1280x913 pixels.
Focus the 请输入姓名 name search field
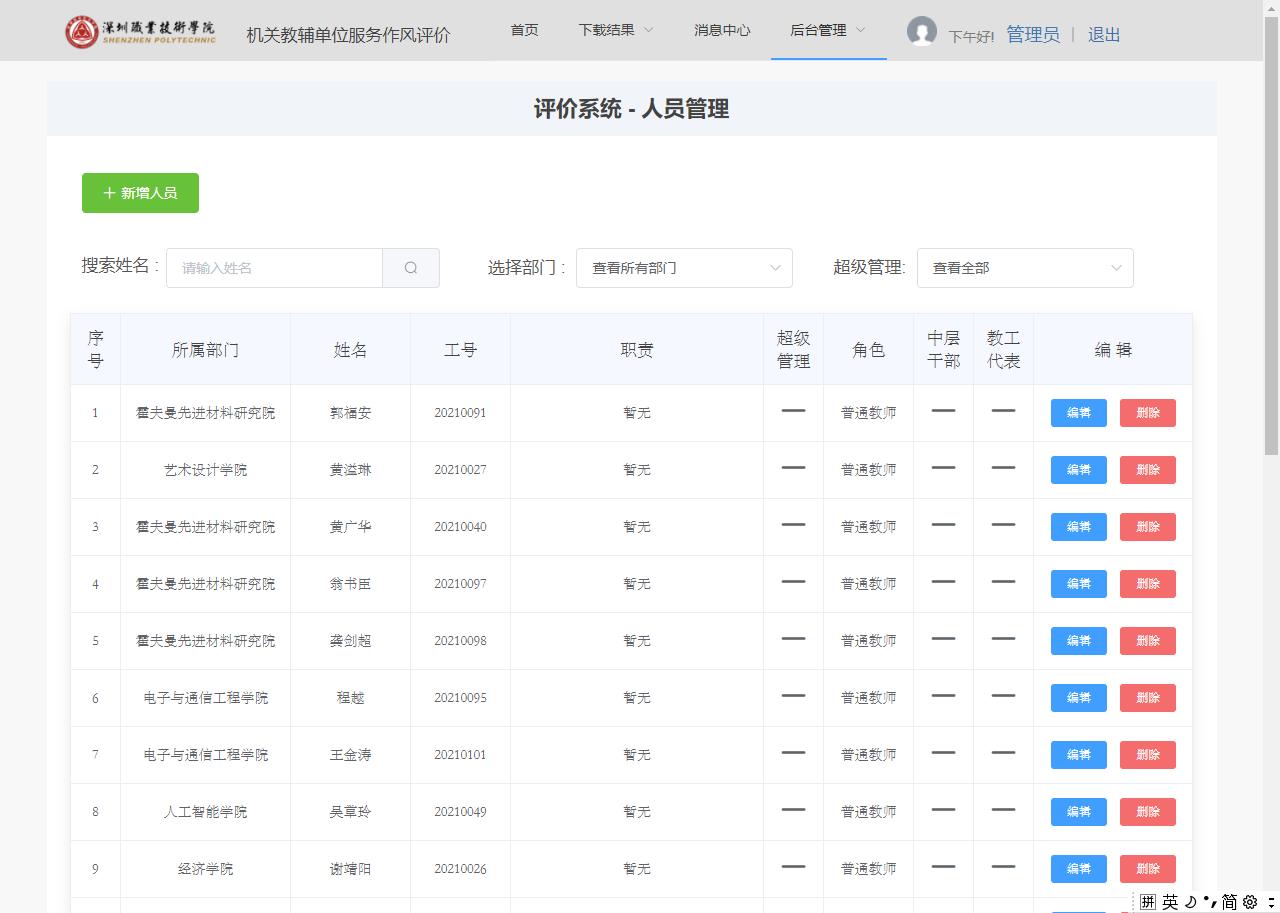coord(274,268)
